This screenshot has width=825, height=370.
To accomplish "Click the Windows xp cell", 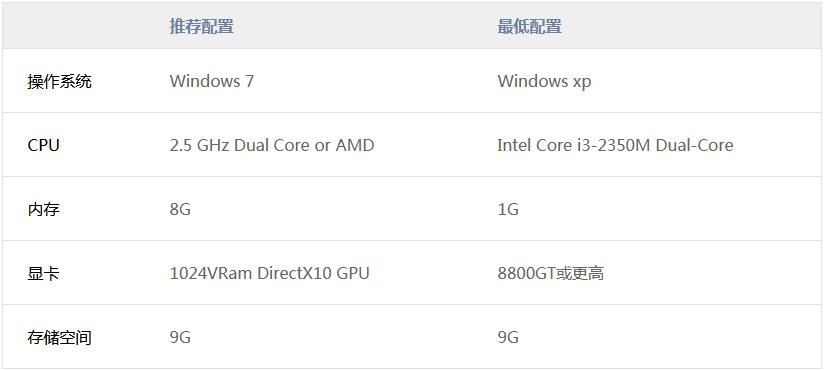I will [x=544, y=82].
